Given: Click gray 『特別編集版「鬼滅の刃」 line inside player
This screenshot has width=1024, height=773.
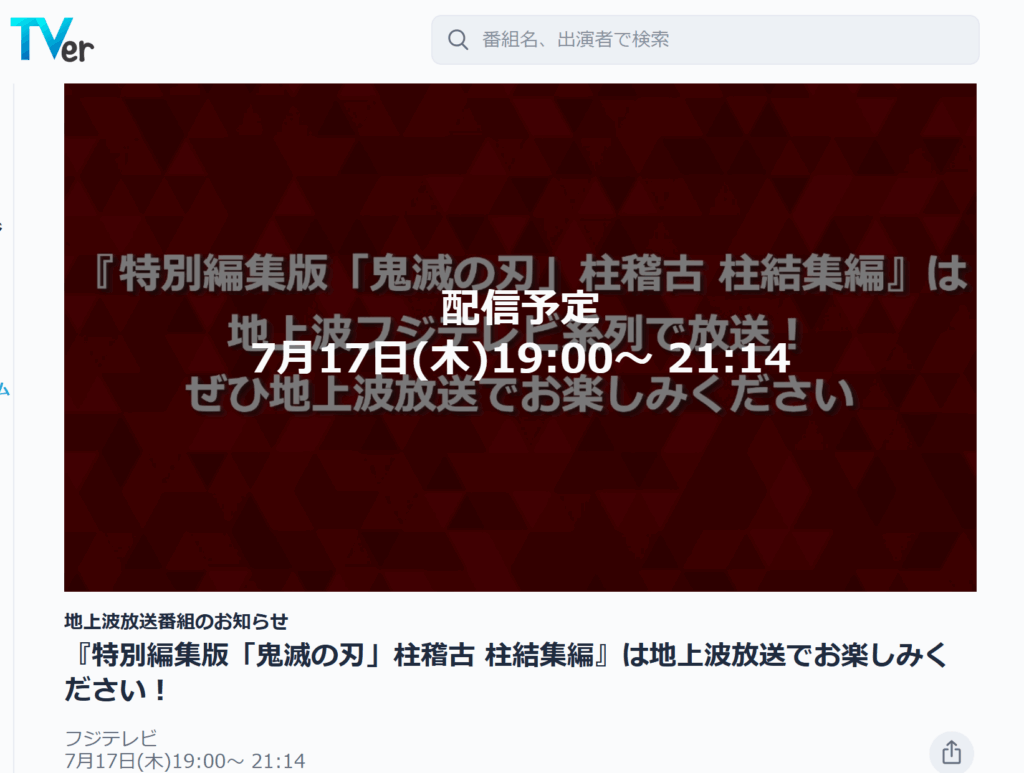Looking at the screenshot, I should point(529,273).
